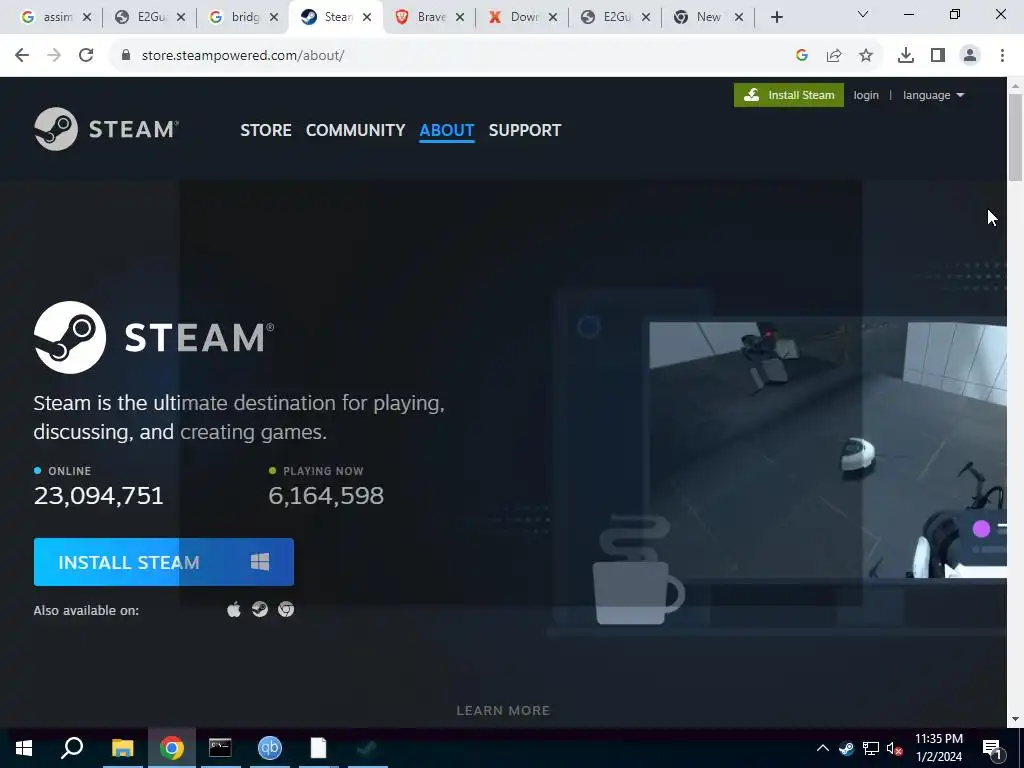Screen dimensions: 1024x768
Task: Click the network tray icon
Action: [871, 748]
